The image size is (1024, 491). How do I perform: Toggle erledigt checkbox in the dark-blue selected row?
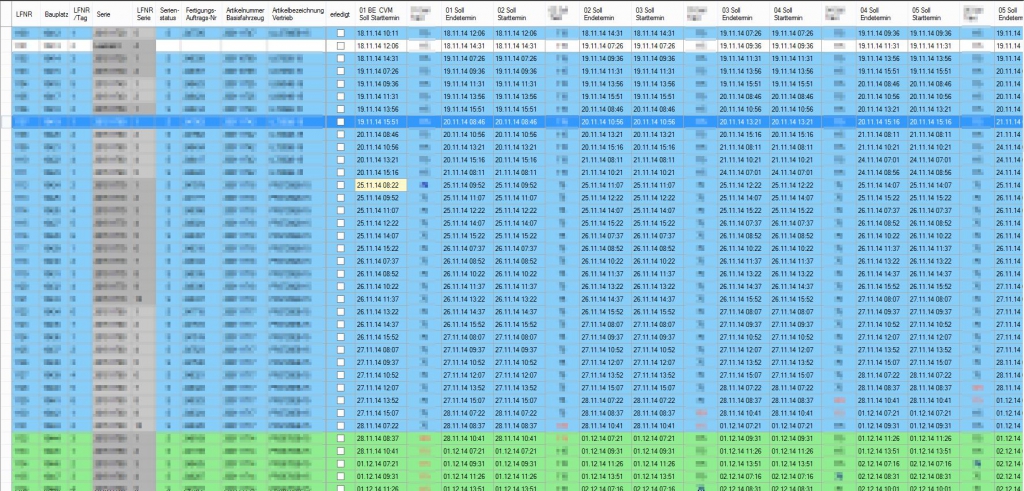coord(341,121)
